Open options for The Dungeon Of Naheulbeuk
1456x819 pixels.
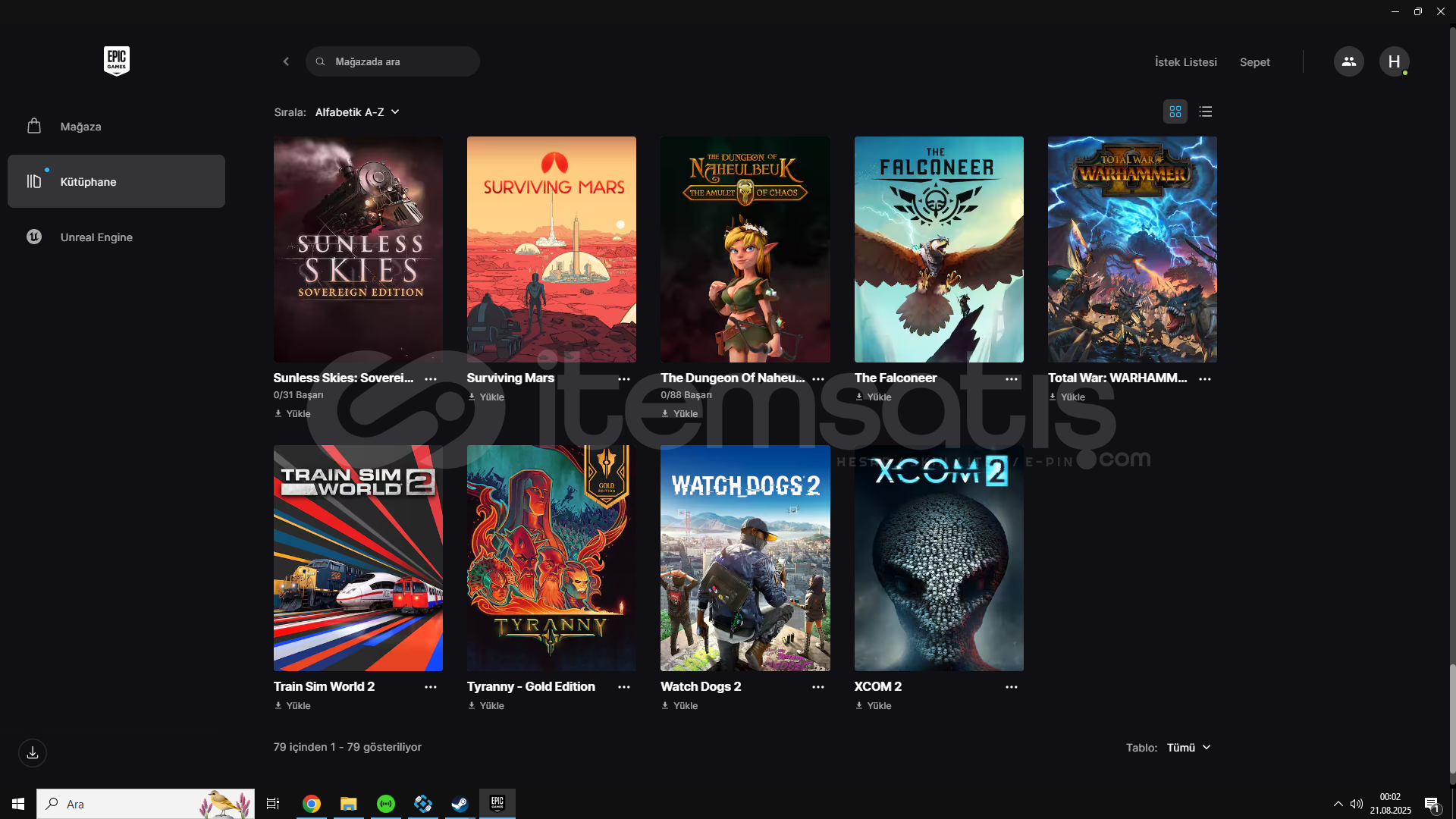click(818, 378)
